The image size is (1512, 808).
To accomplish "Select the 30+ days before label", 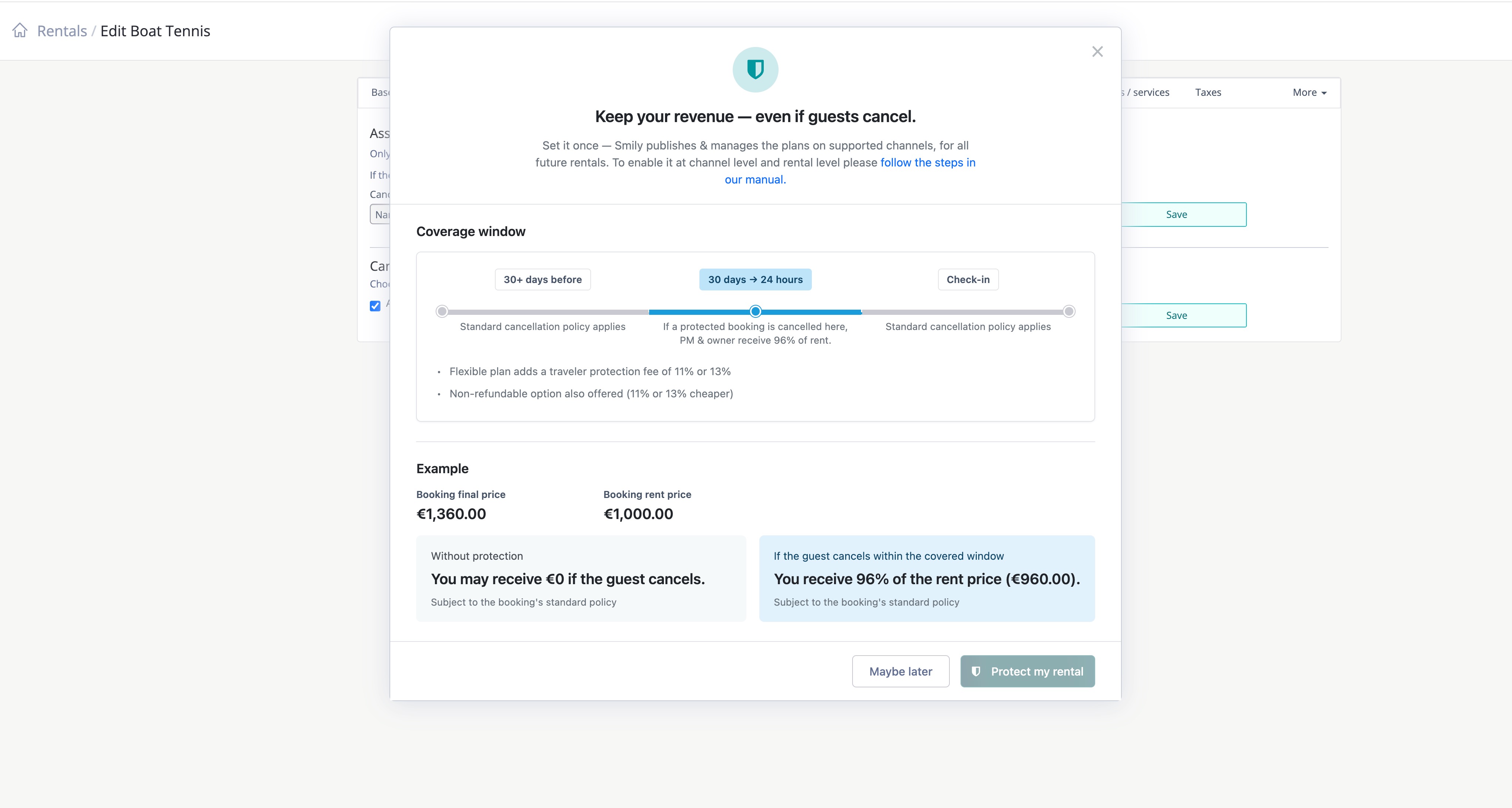I will click(x=542, y=280).
